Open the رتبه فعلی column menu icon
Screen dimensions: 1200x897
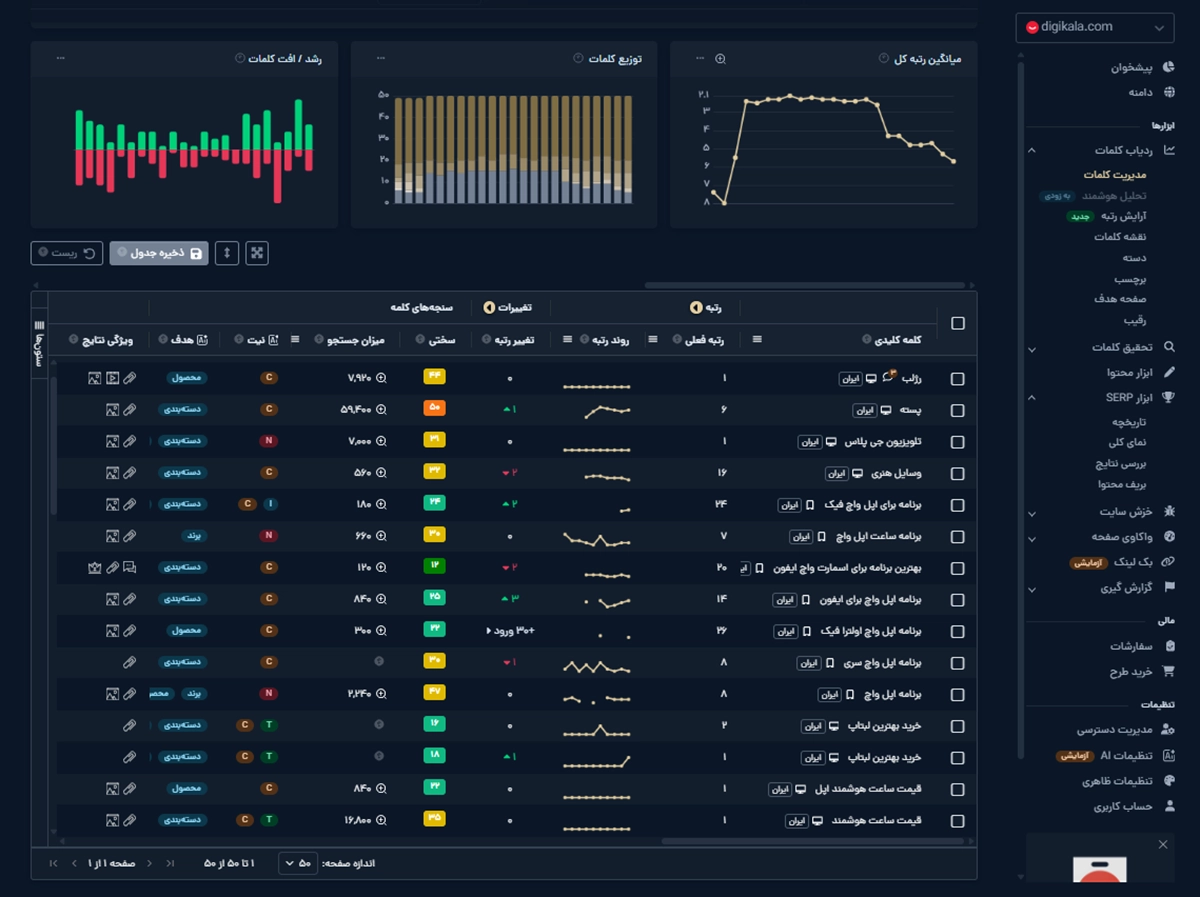point(653,340)
